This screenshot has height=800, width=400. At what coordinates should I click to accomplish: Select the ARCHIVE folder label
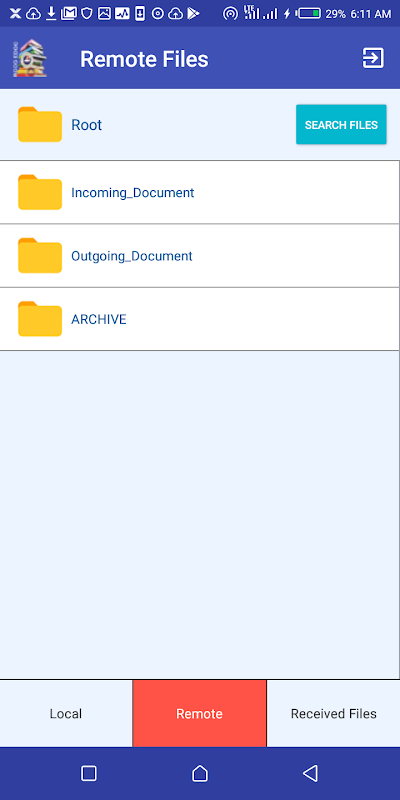[x=99, y=319]
